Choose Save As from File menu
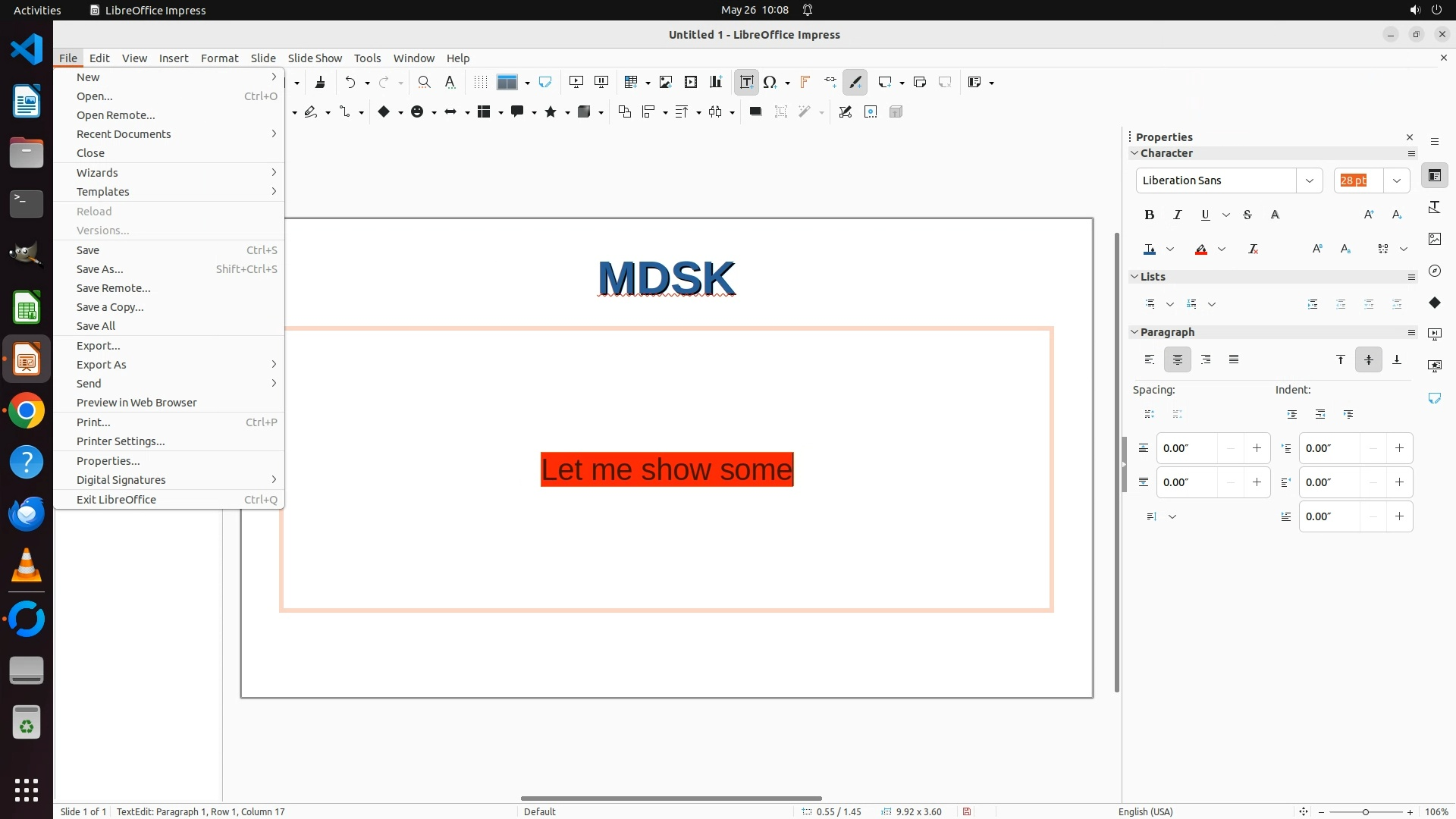Viewport: 1456px width, 819px height. coord(99,269)
